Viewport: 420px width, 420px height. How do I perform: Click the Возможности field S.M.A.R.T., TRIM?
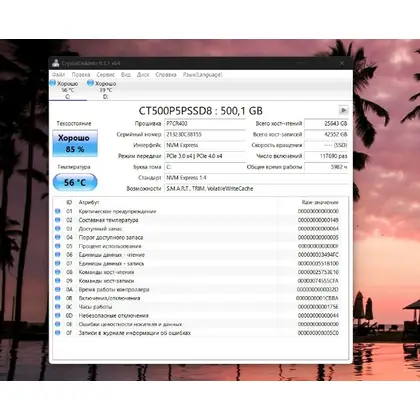click(x=257, y=189)
